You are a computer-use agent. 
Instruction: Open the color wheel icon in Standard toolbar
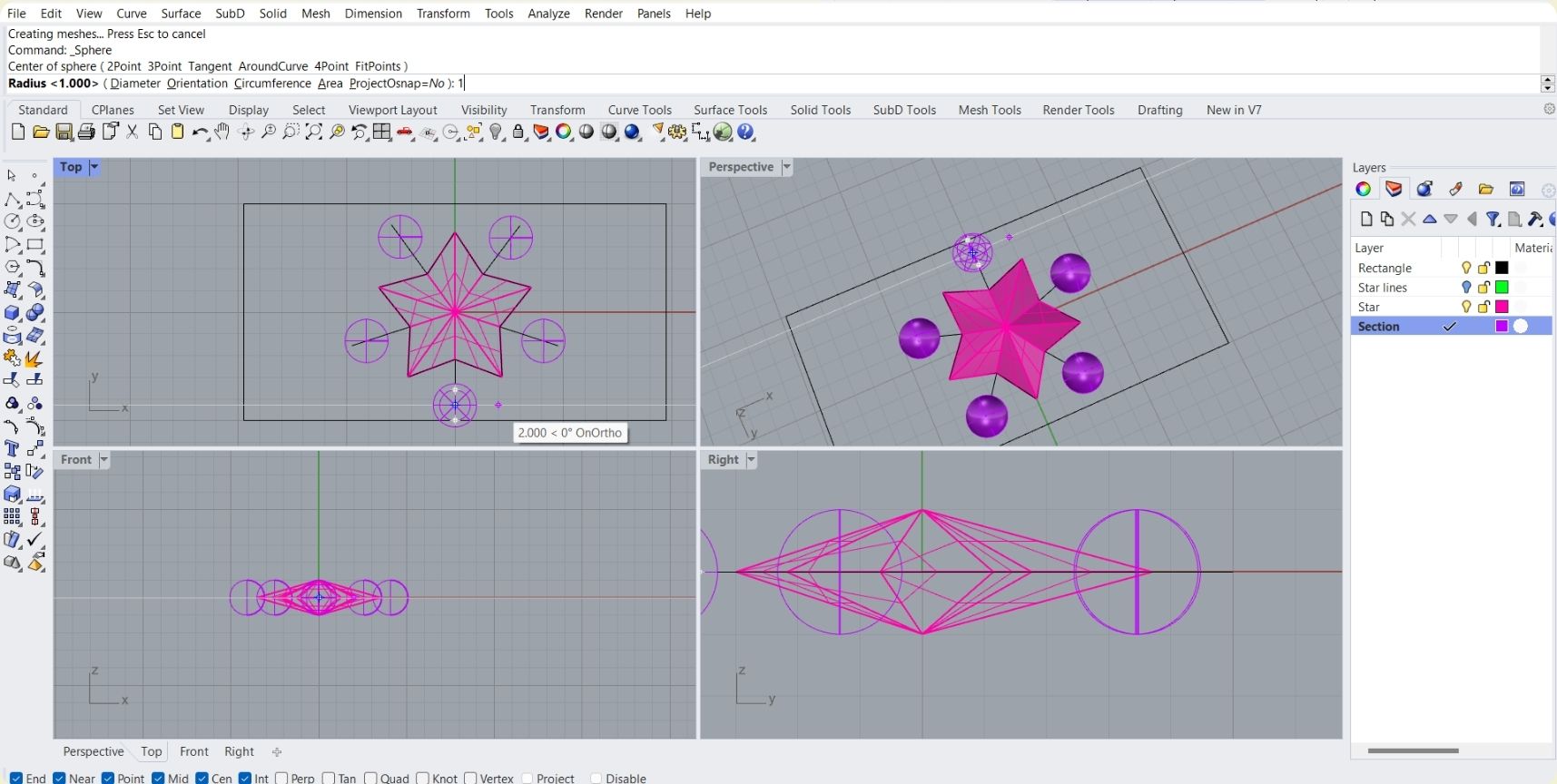pos(564,132)
